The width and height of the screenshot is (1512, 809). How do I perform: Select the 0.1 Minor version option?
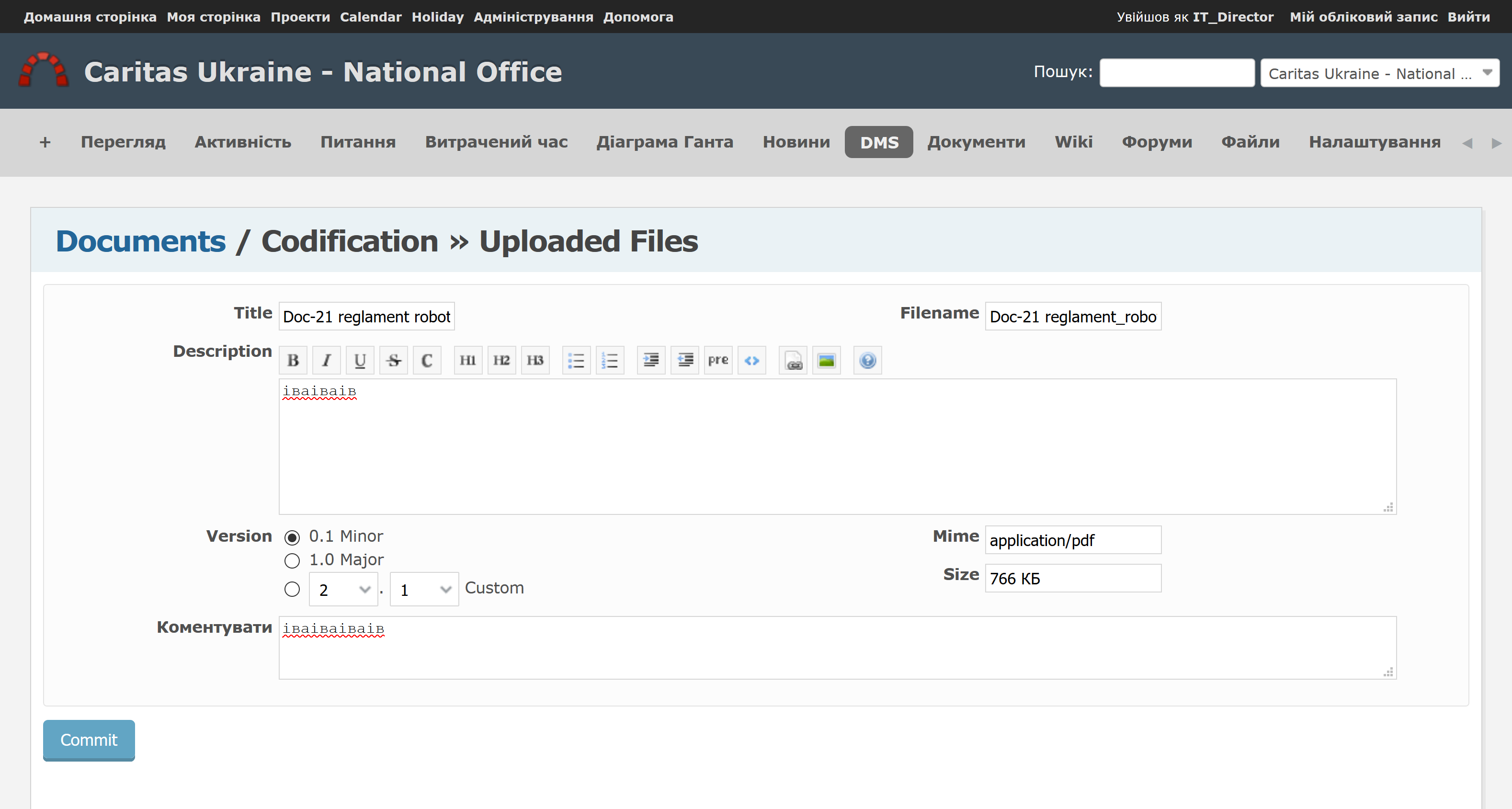point(292,537)
